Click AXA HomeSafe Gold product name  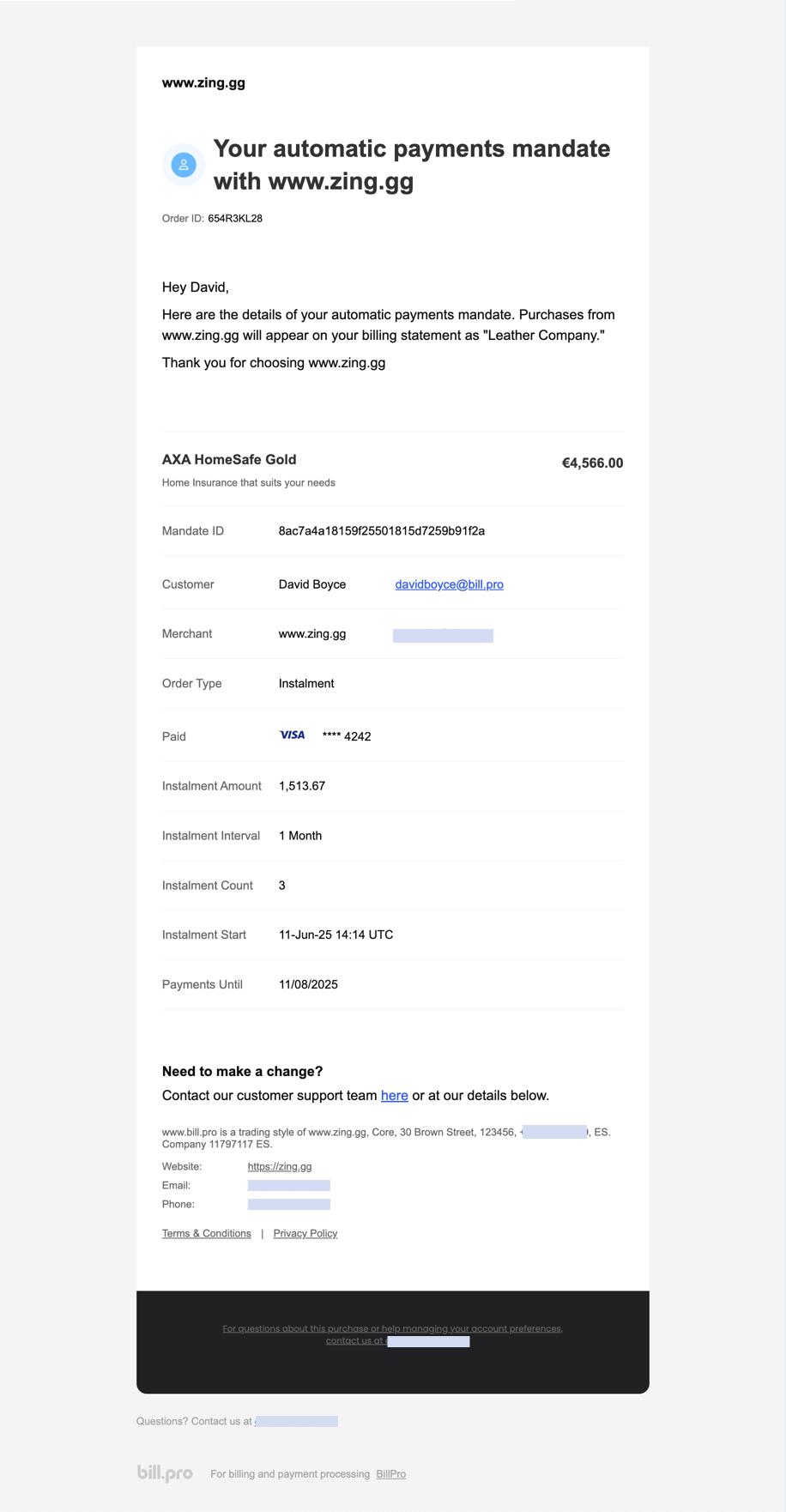coord(229,460)
